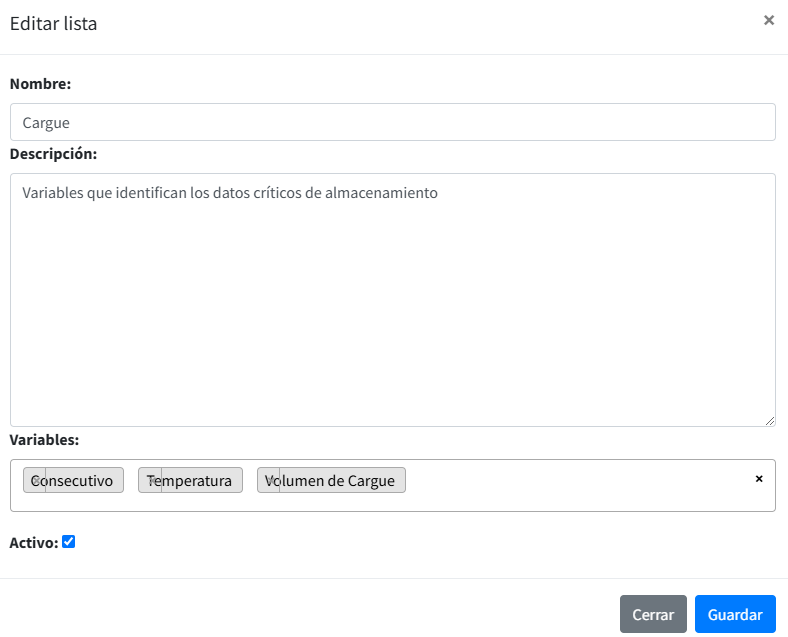
Task: Grab the Descripción textarea resize handle
Action: click(769, 421)
